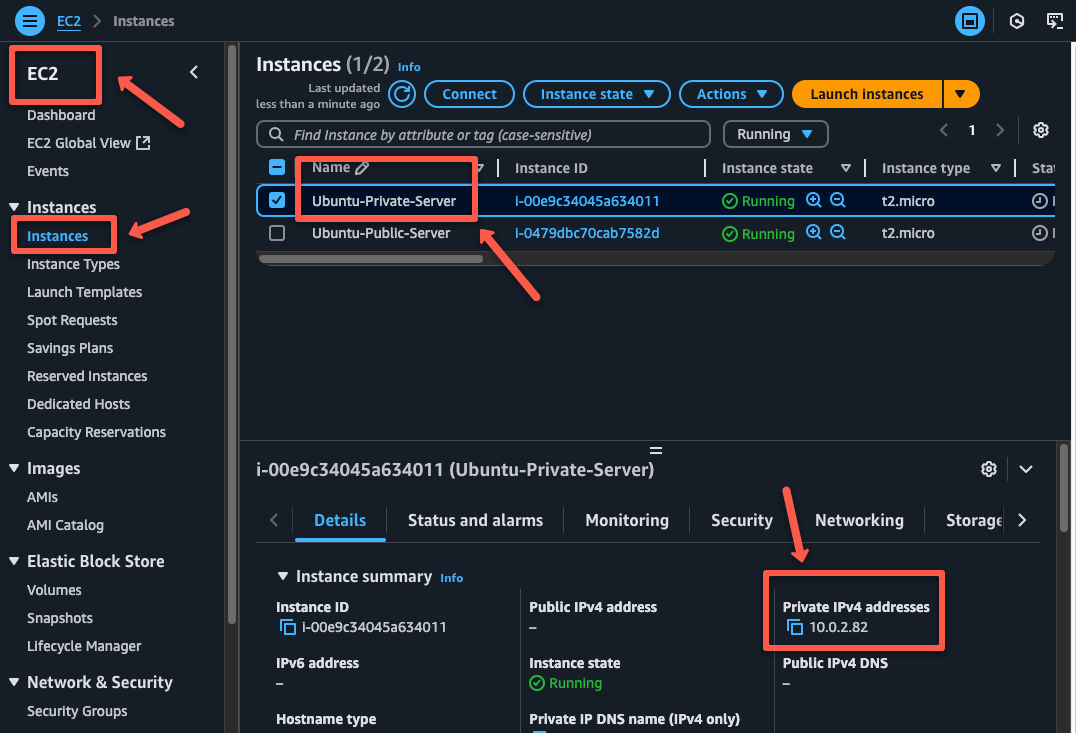Collapse the Images sidebar section

14,468
